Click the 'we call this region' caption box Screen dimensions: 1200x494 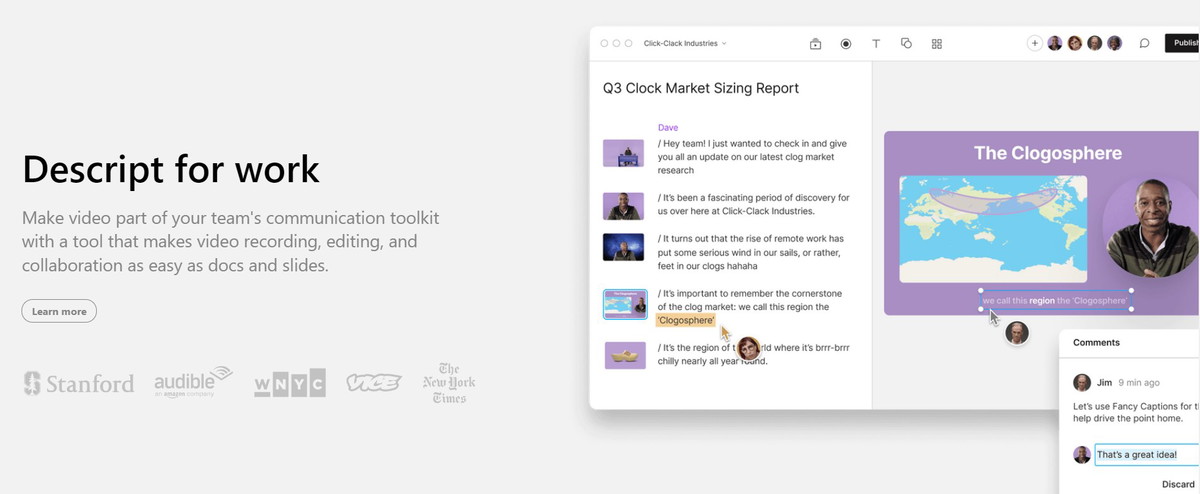(1056, 300)
